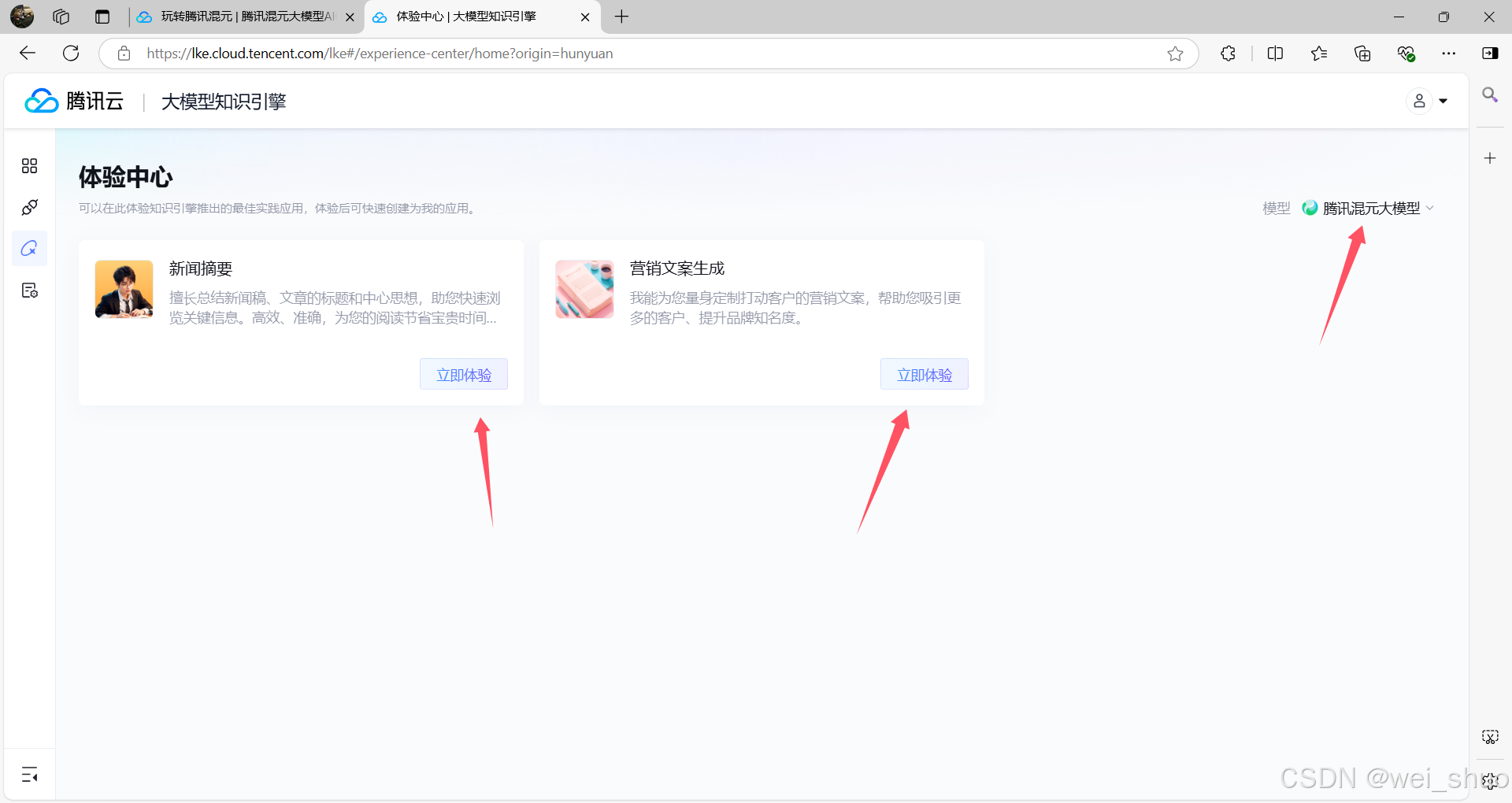Collapse the sidebar with bottom-left icon
Image resolution: width=1512 pixels, height=803 pixels.
(29, 775)
